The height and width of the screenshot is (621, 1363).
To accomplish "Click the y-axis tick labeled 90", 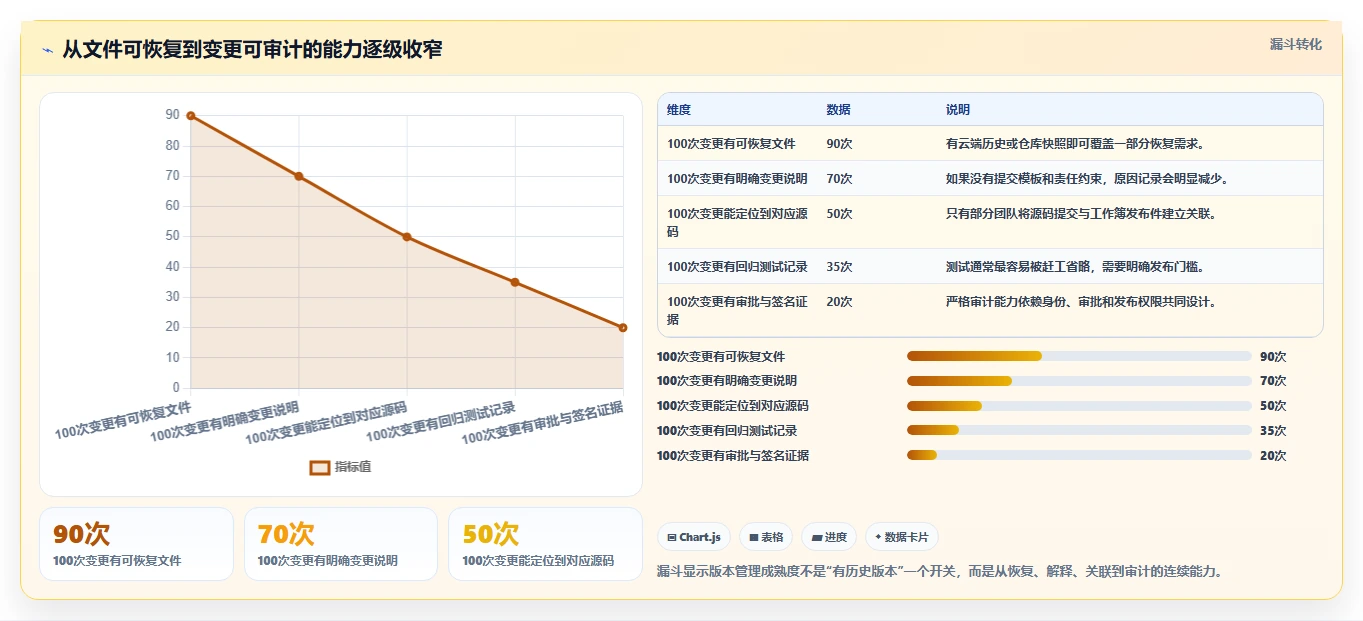I will coord(173,116).
